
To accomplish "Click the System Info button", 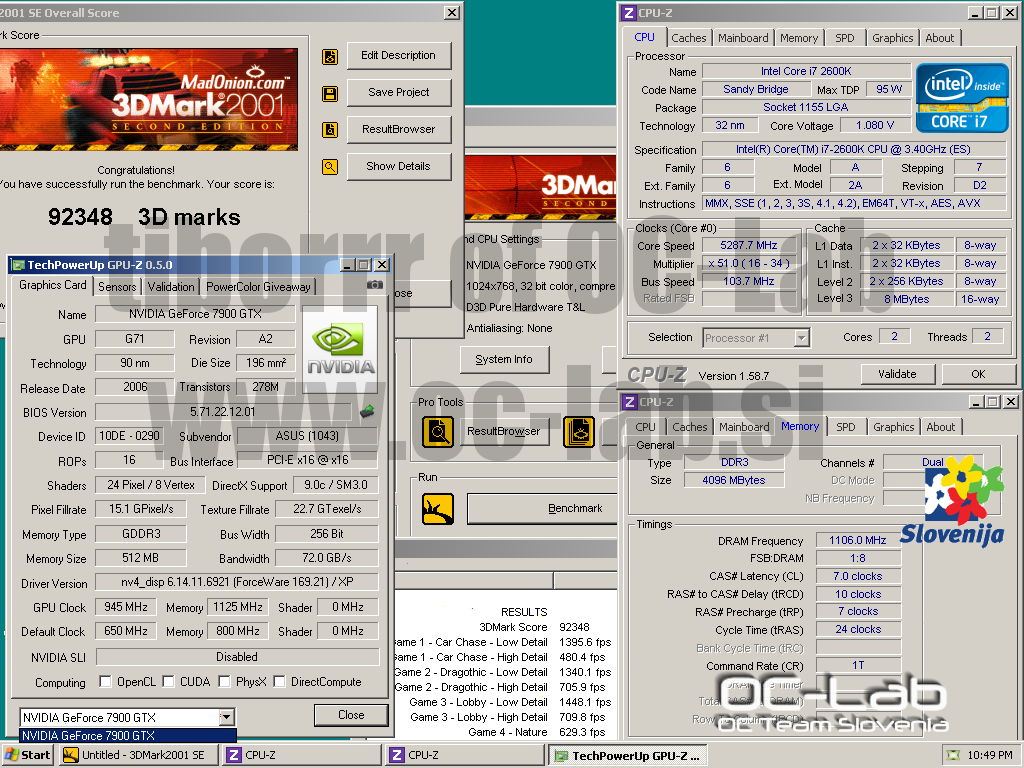I will [504, 359].
